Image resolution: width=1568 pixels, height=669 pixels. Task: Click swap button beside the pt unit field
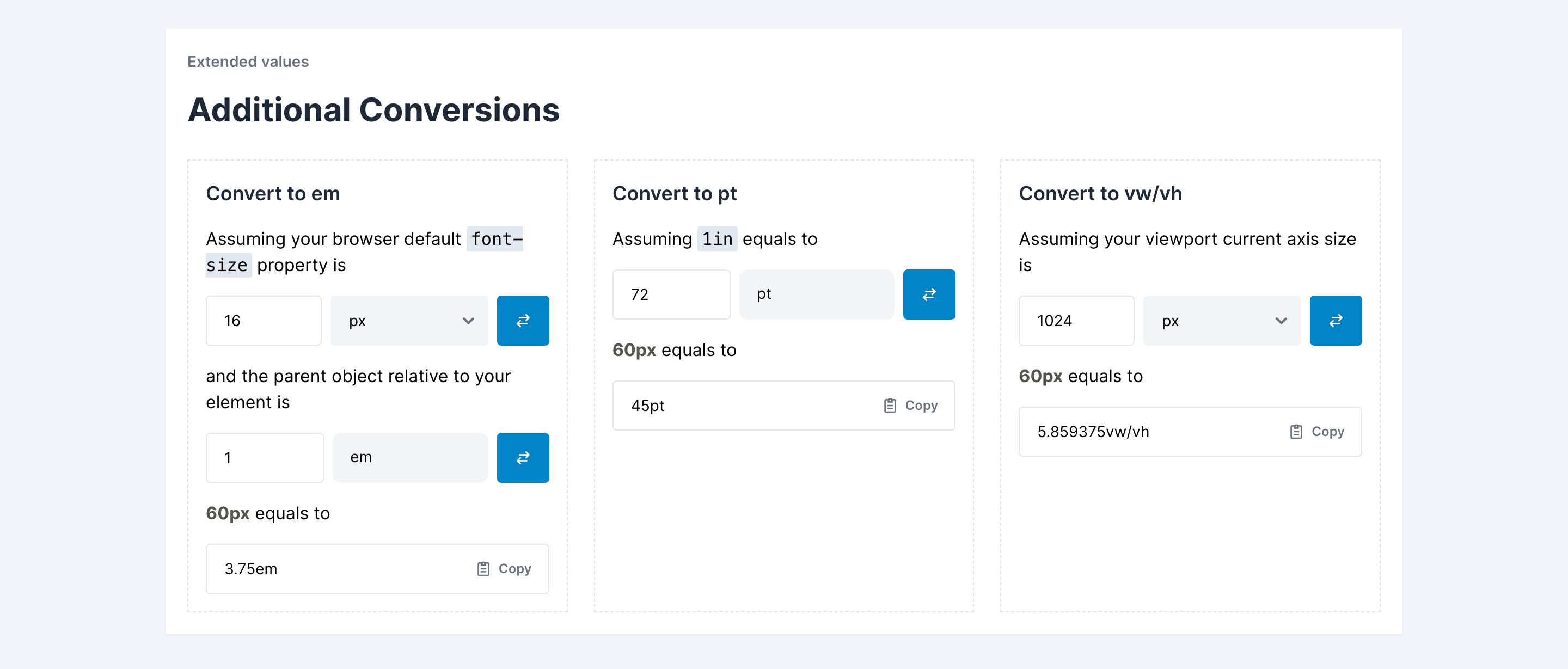click(929, 294)
